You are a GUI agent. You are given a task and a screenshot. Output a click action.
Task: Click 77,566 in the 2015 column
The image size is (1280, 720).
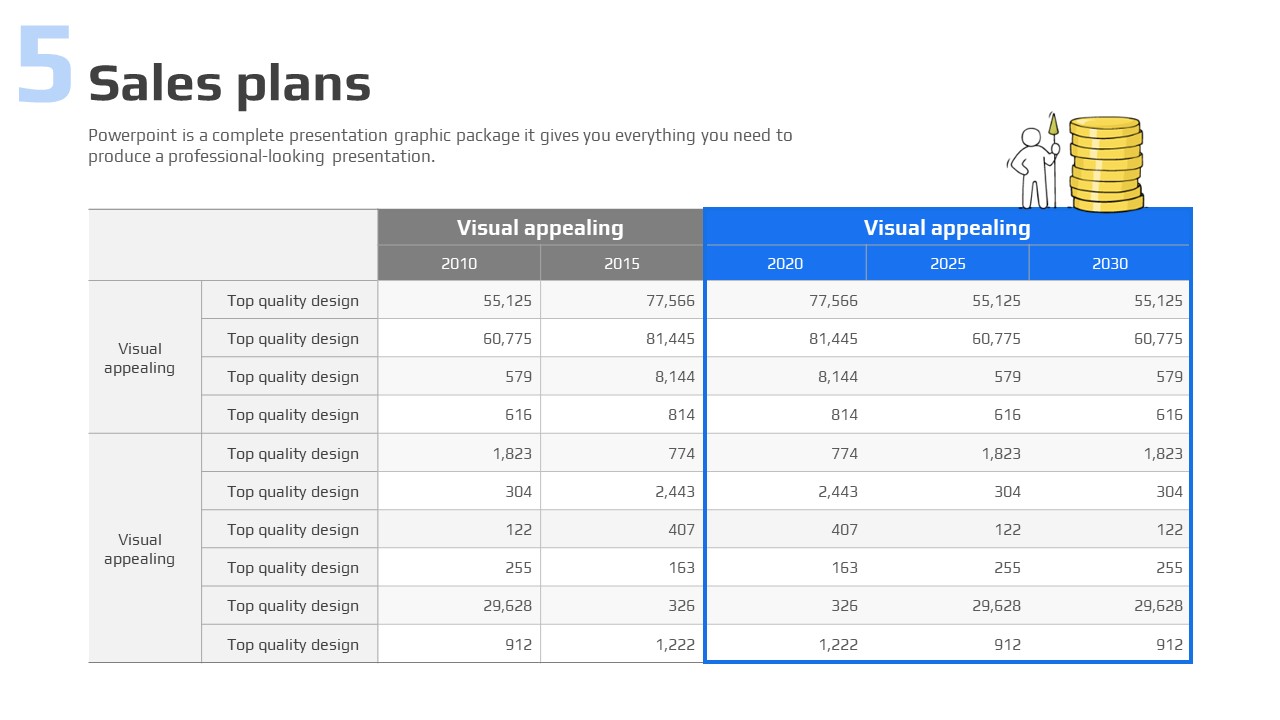pos(670,300)
